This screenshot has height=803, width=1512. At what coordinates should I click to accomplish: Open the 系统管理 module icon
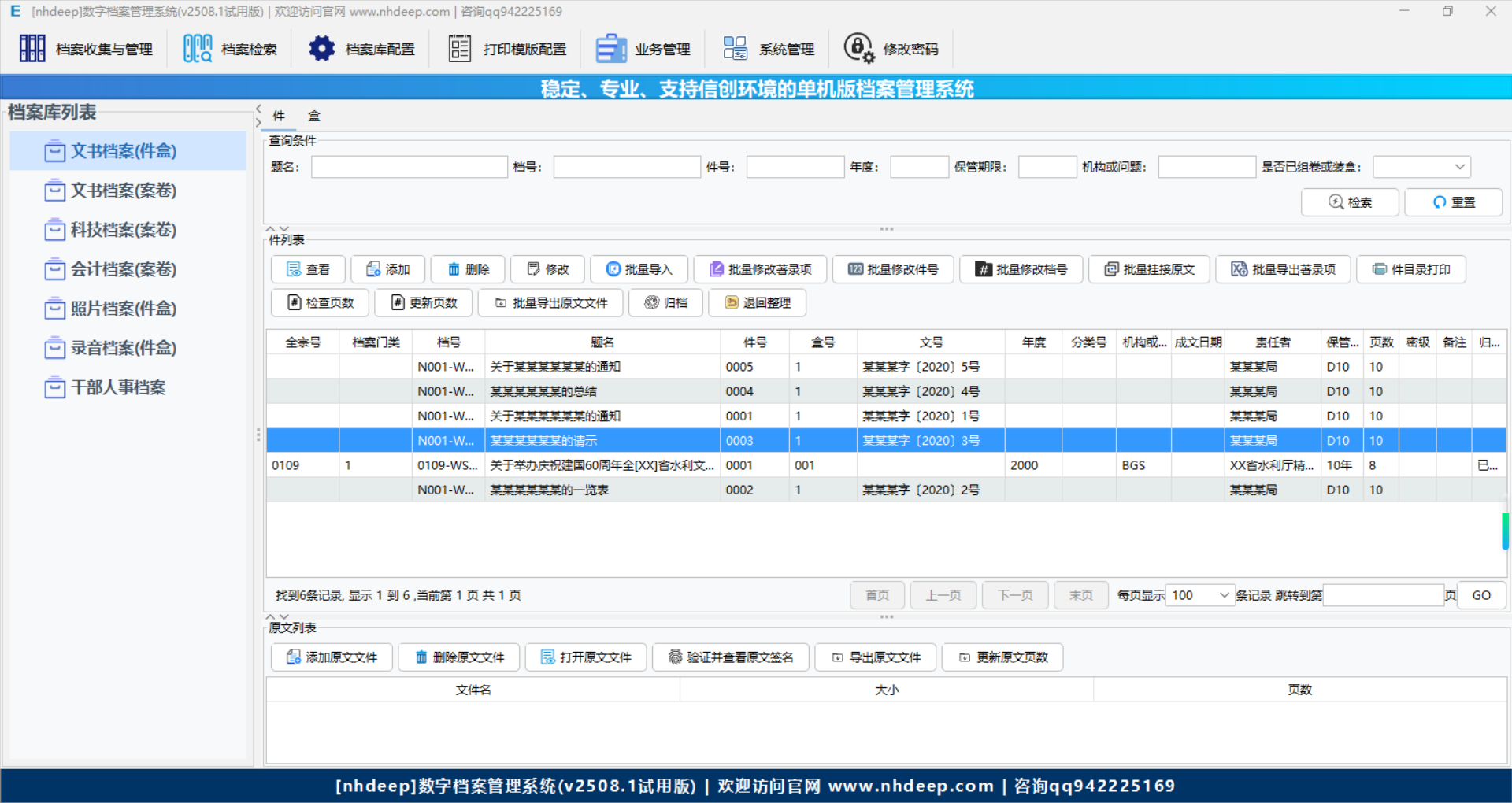coord(736,47)
